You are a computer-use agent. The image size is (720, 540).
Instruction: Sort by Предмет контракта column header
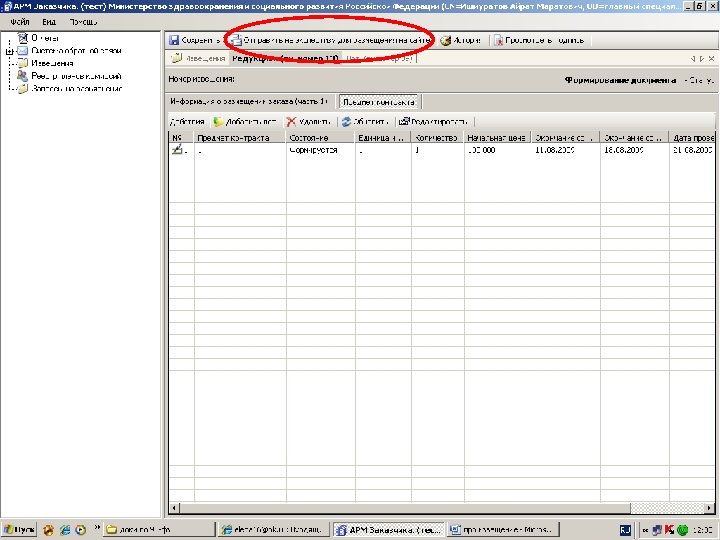pyautogui.click(x=240, y=137)
